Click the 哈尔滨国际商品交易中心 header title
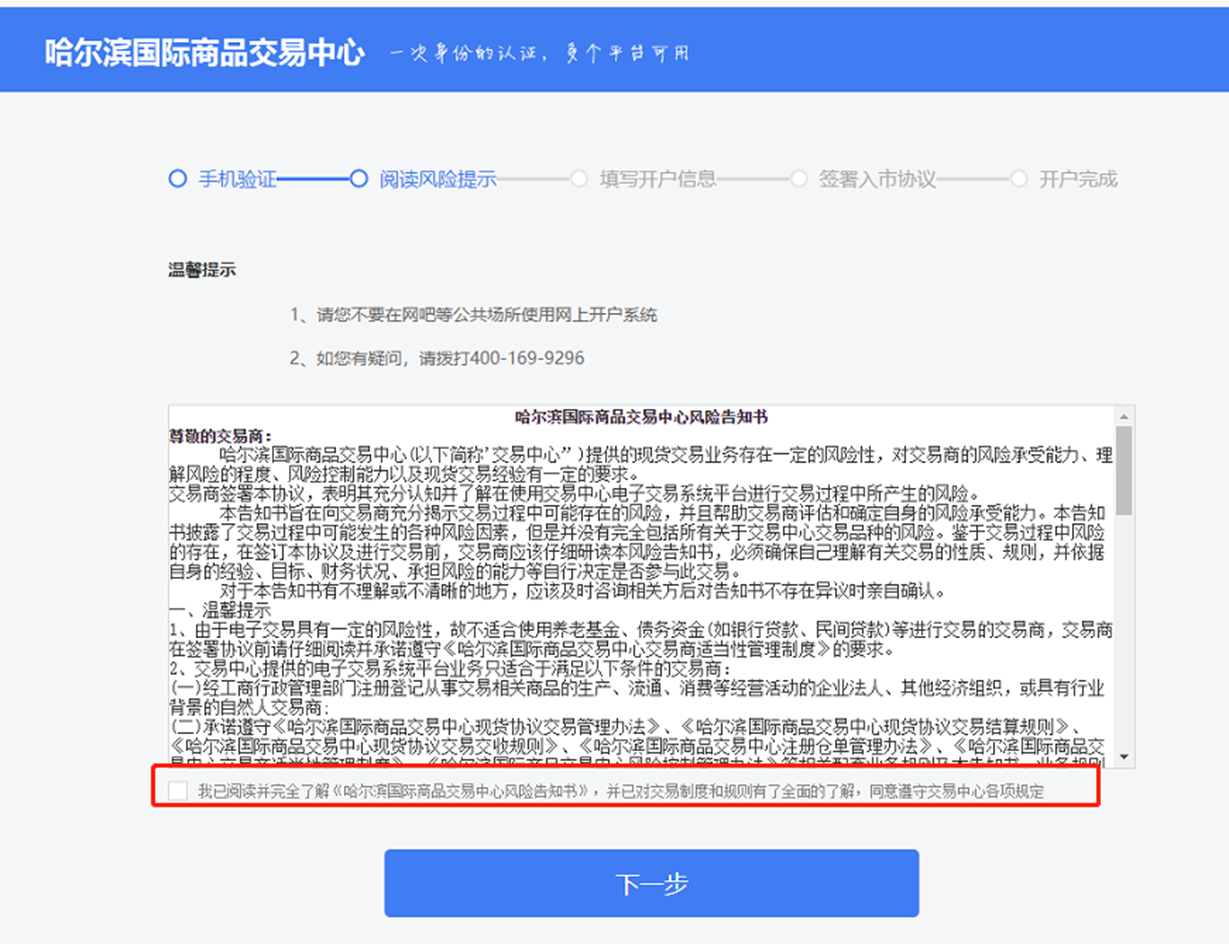The height and width of the screenshot is (944, 1229). (x=204, y=52)
